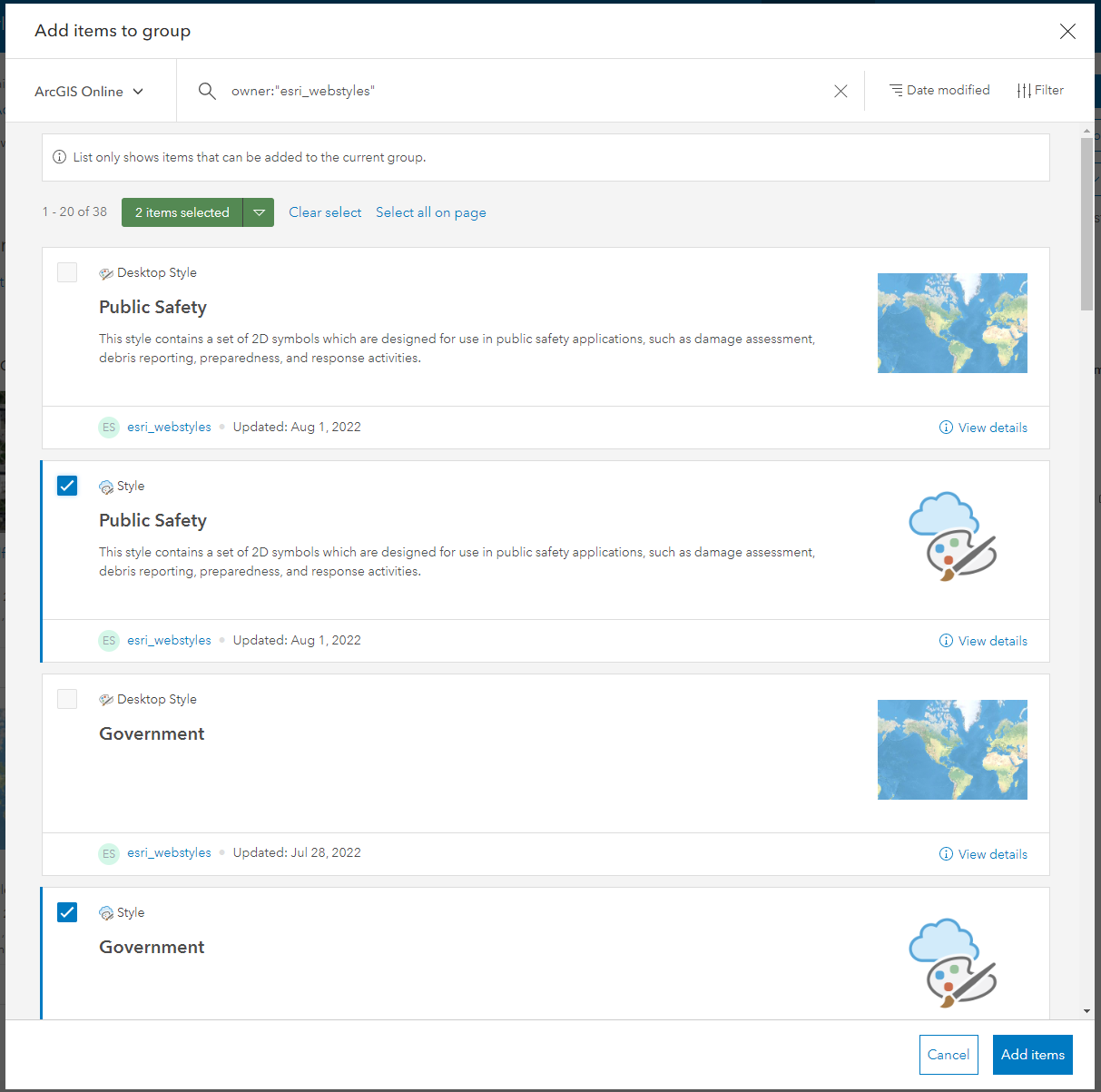
Task: Click the scroll down arrow of scrollbar
Action: (x=1086, y=1011)
